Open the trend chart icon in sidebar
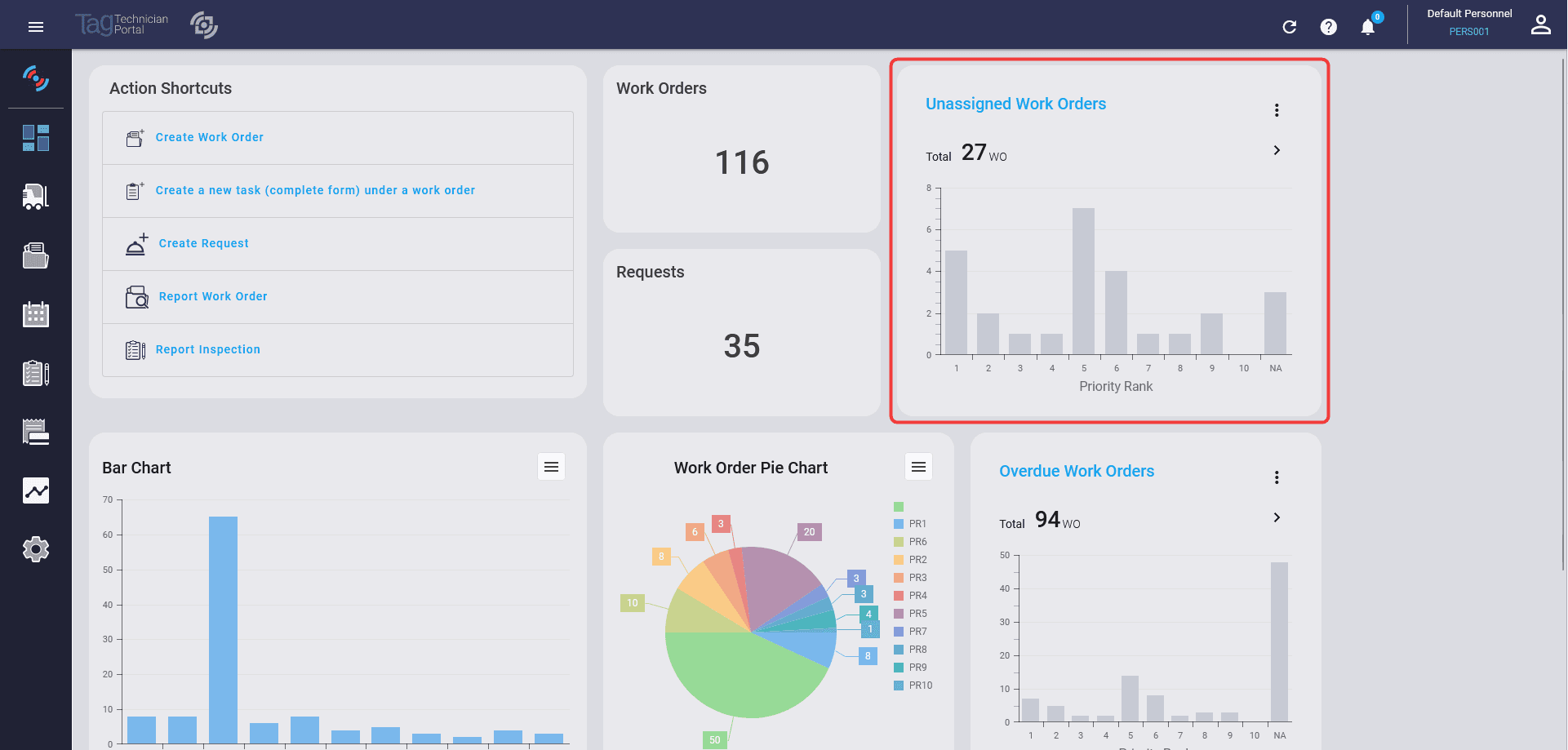The width and height of the screenshot is (1568, 750). [x=36, y=490]
